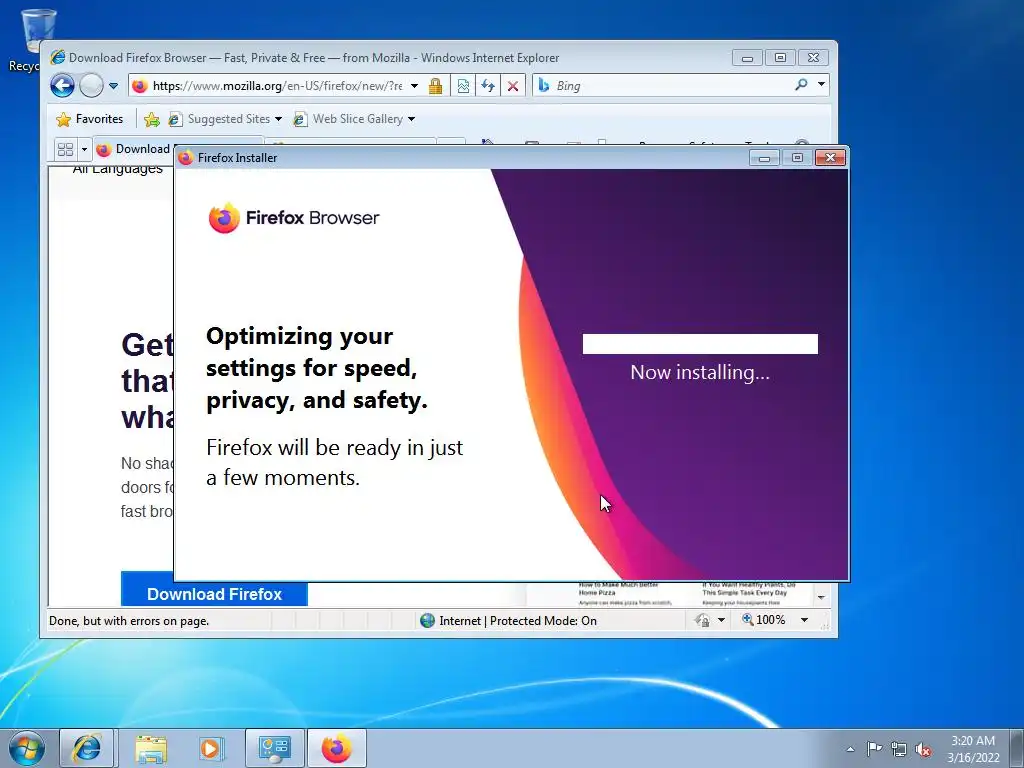Refresh the page with the blue arrows icon

[488, 86]
